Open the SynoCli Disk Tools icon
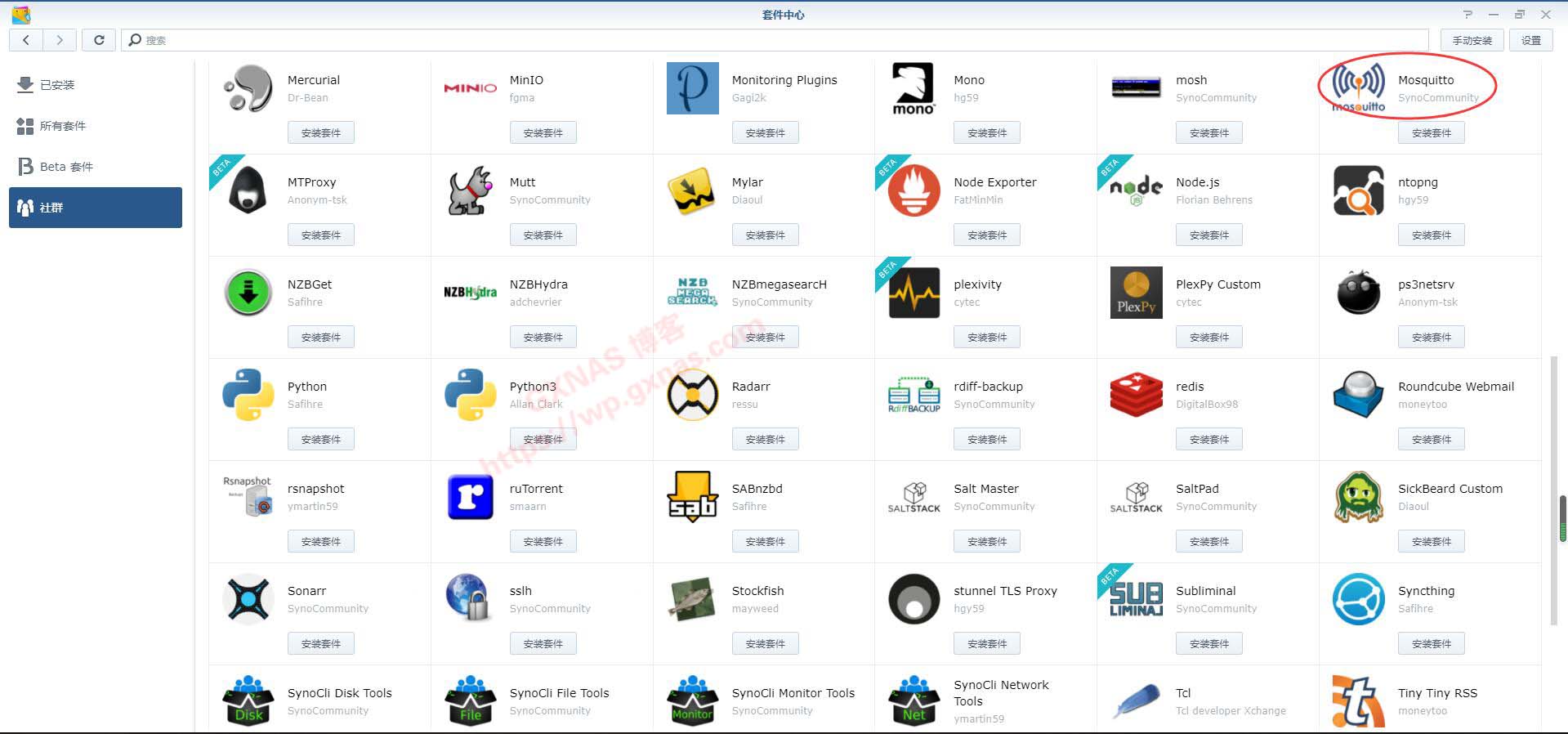The height and width of the screenshot is (734, 1568). 248,701
